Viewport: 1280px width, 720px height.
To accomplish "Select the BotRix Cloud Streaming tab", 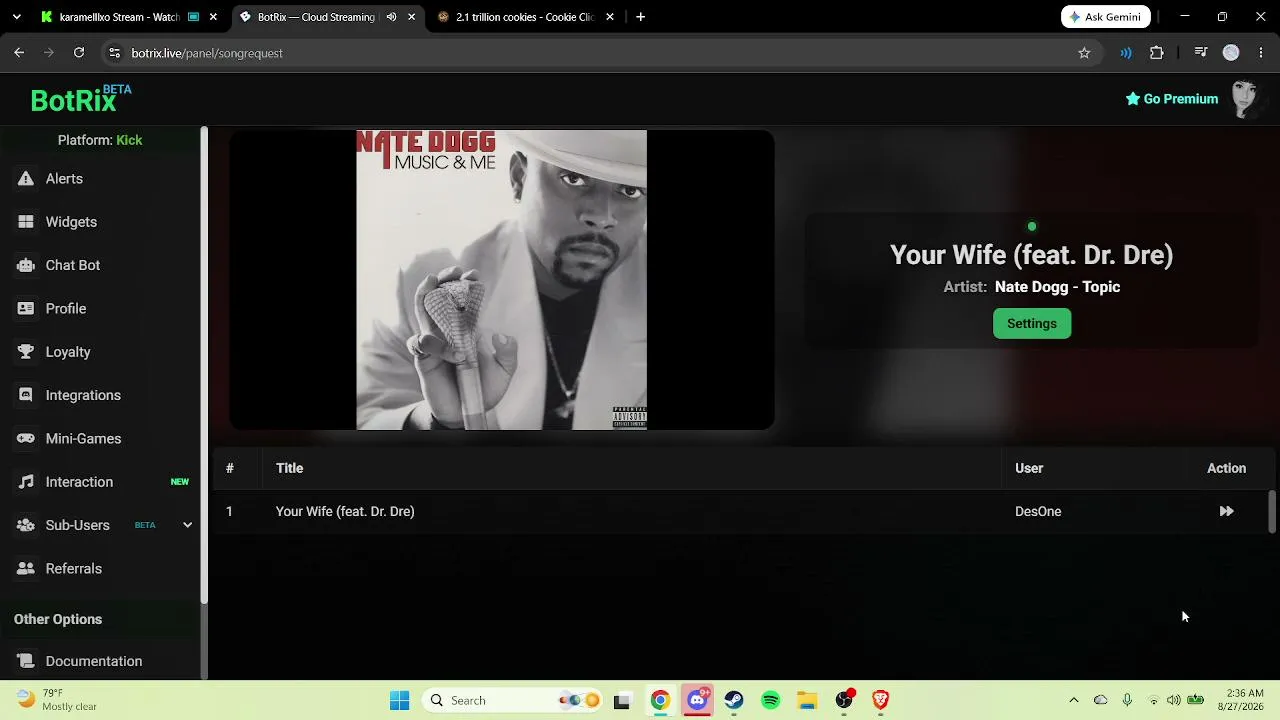I will [x=316, y=17].
